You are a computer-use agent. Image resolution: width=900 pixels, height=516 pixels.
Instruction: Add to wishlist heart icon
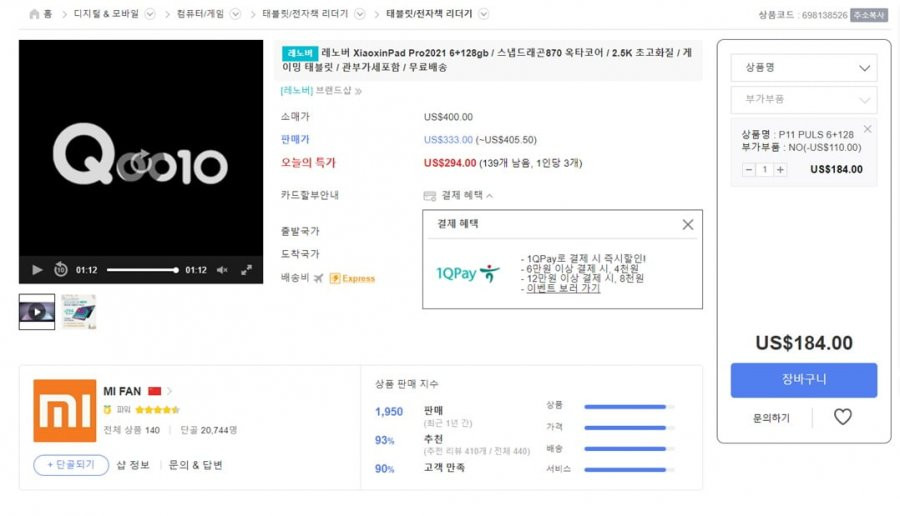click(843, 417)
